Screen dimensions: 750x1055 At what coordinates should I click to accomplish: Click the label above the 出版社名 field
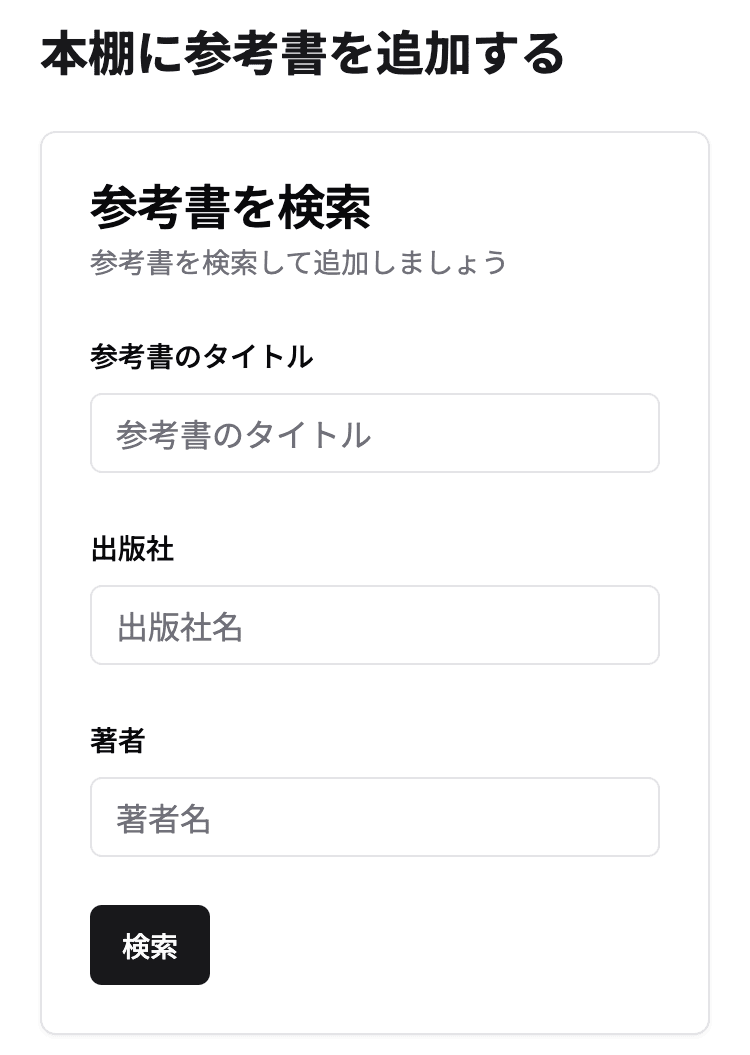tap(132, 549)
